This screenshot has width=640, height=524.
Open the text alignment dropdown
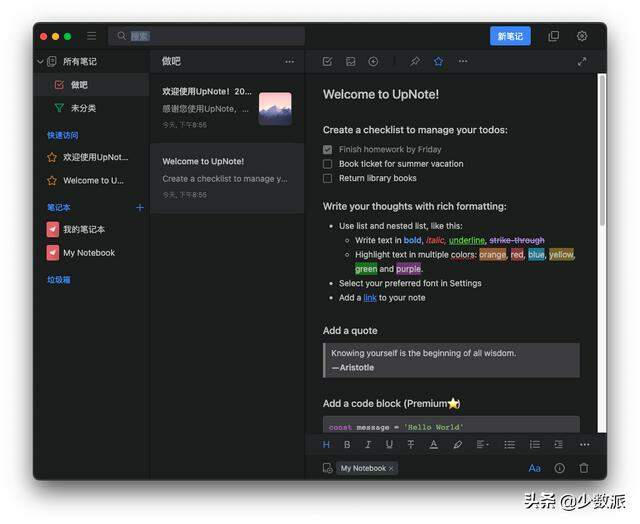(482, 444)
